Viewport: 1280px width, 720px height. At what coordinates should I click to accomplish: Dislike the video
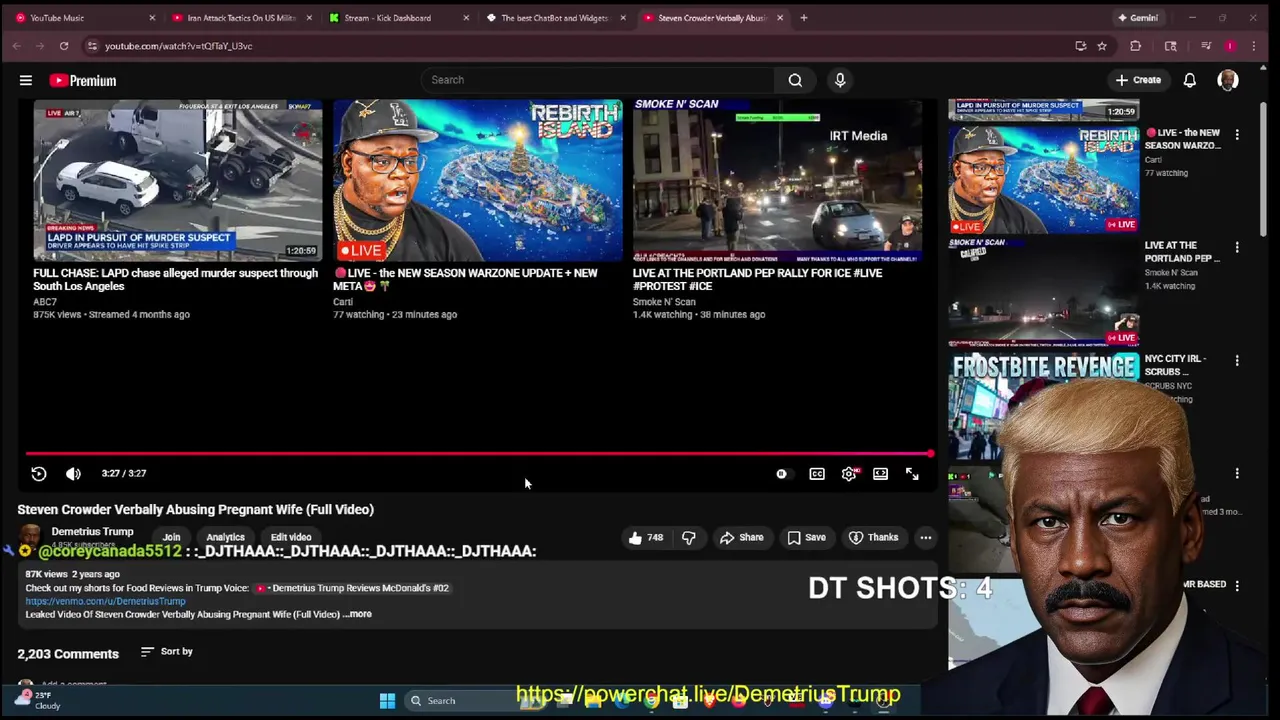[x=689, y=537]
